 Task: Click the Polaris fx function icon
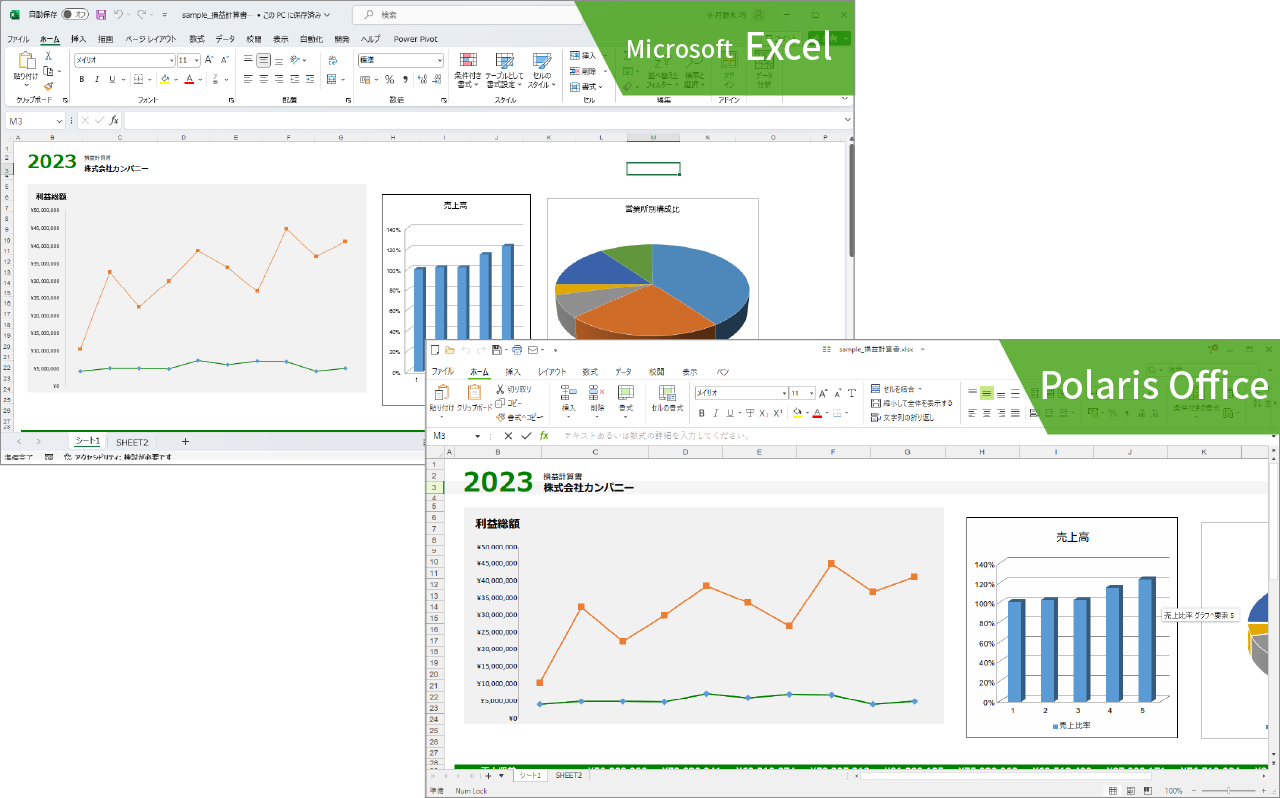(x=544, y=436)
